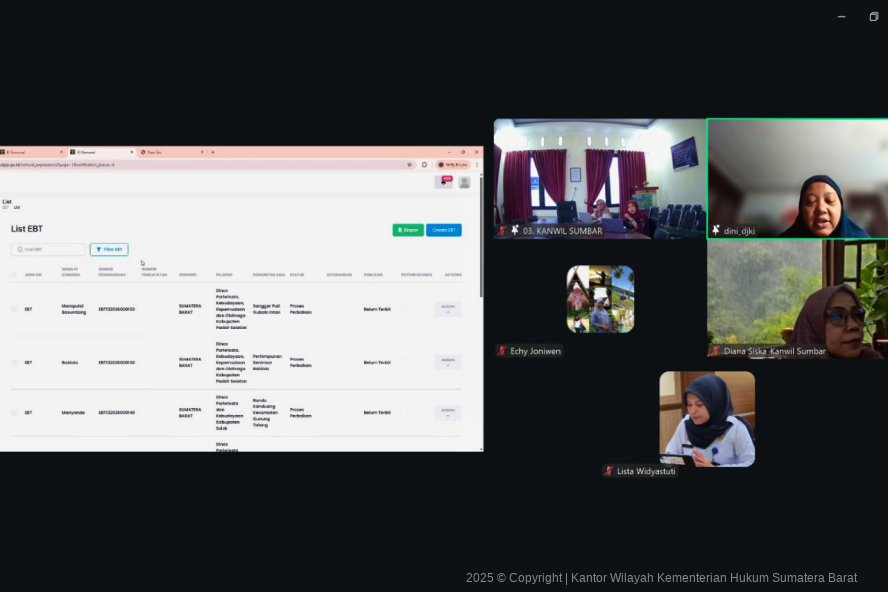The height and width of the screenshot is (592, 888).
Task: Click muted mic icon beside Echy Joniwen
Action: (x=501, y=351)
